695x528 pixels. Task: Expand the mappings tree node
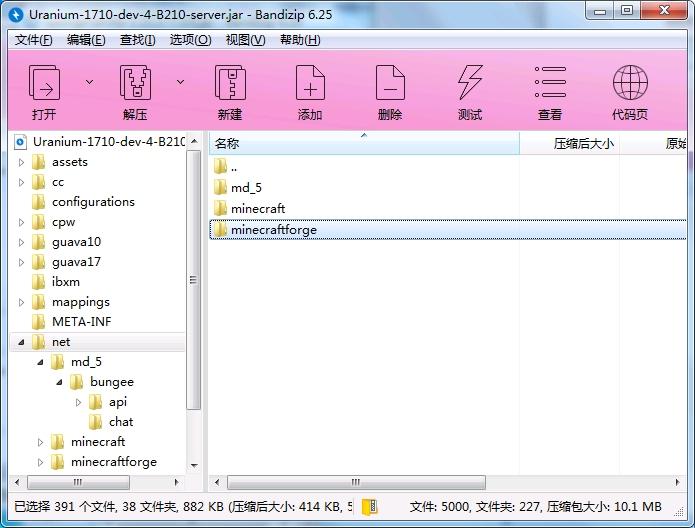point(21,303)
